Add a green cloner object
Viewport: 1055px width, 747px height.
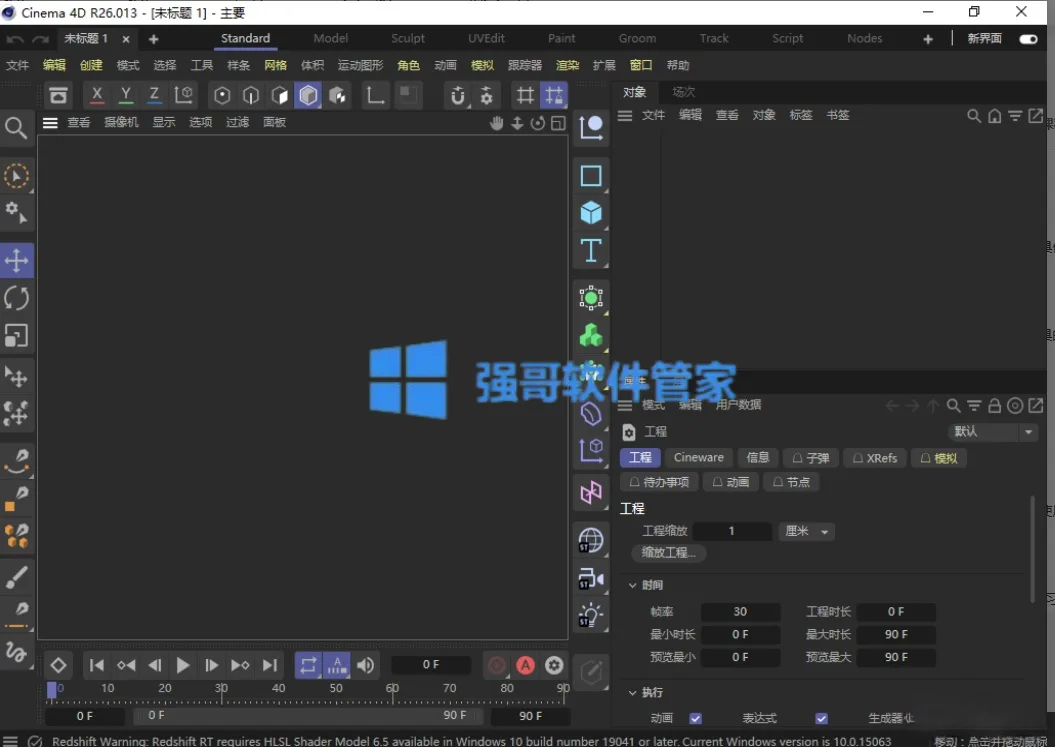click(591, 335)
